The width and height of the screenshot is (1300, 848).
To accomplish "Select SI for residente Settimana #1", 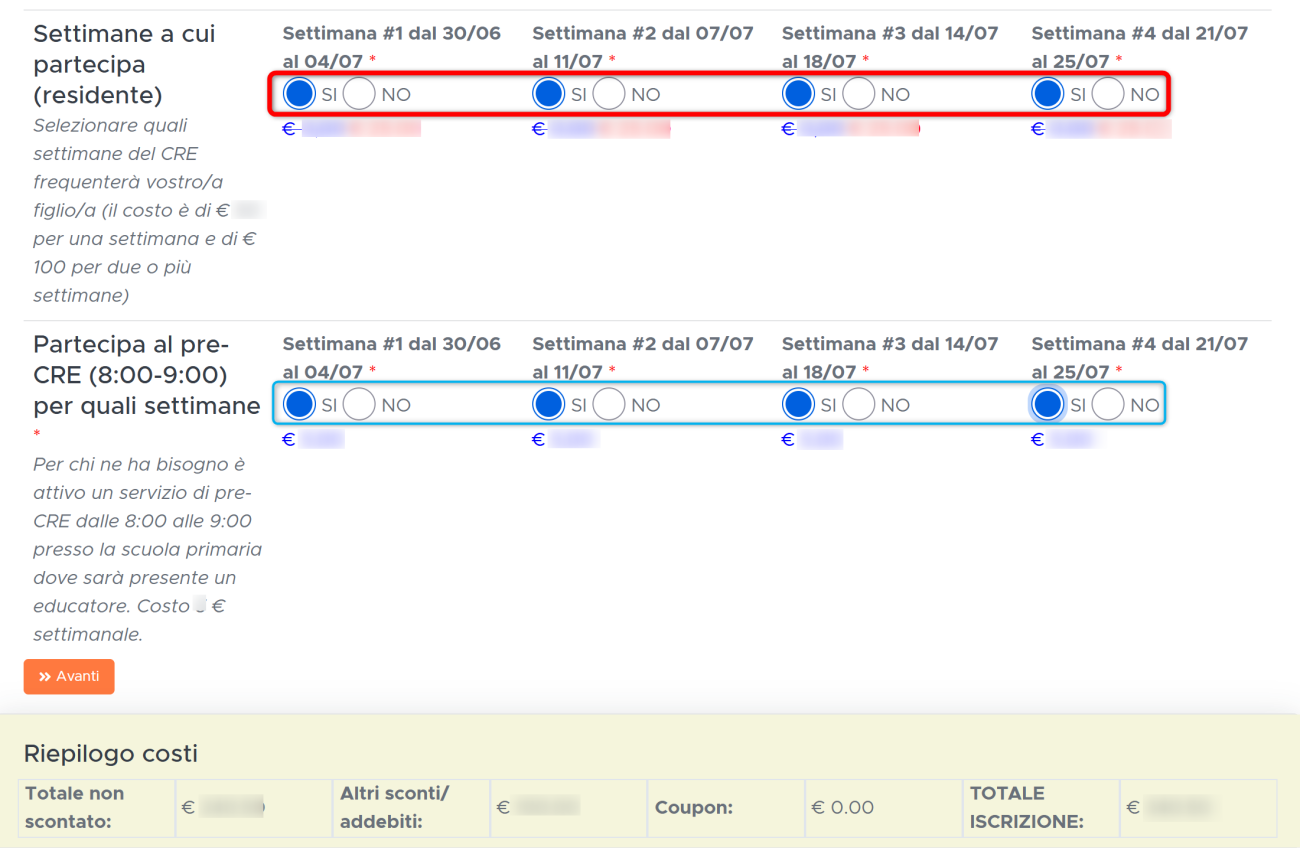I will pos(299,94).
